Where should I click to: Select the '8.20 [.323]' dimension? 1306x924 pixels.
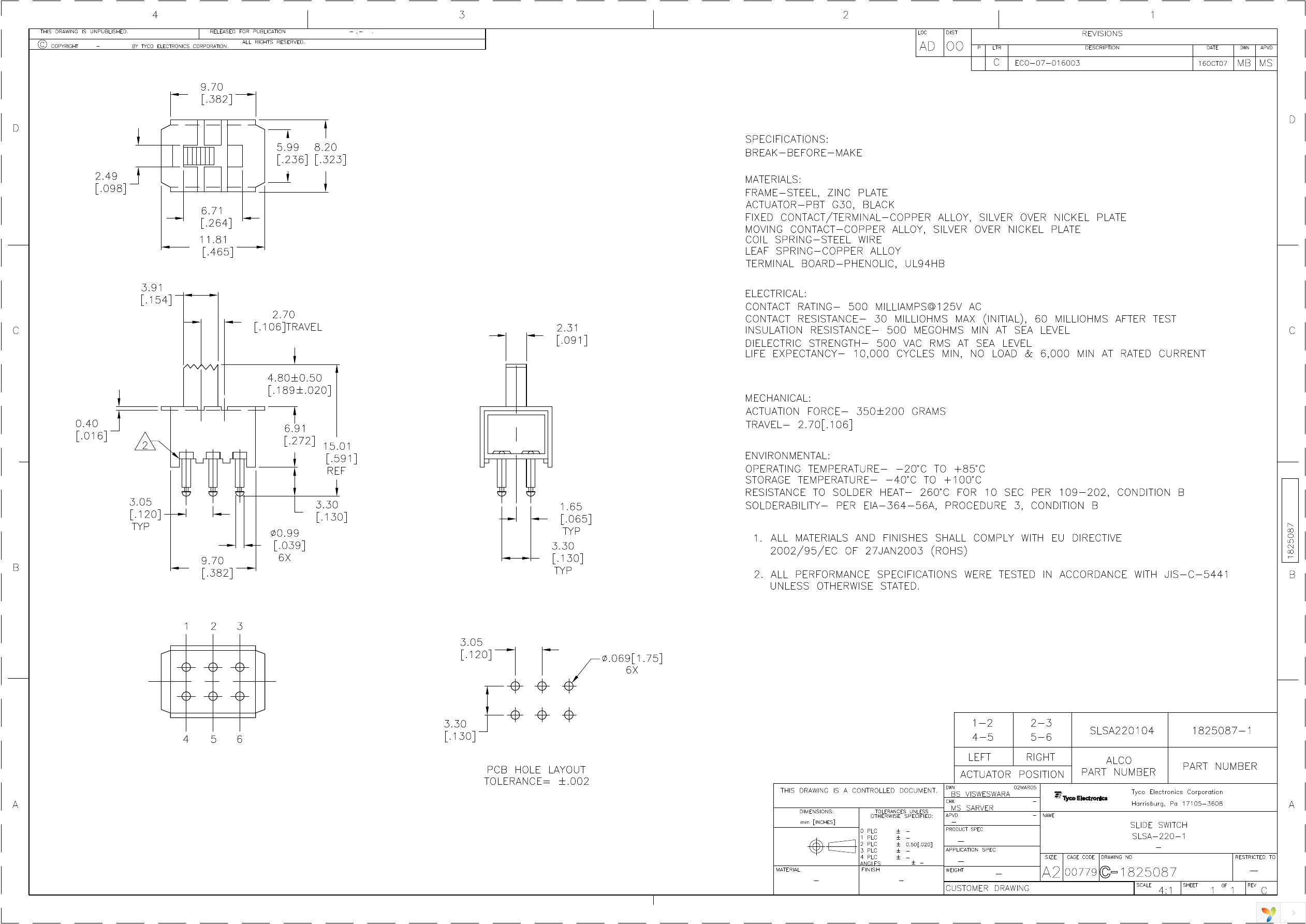click(330, 154)
